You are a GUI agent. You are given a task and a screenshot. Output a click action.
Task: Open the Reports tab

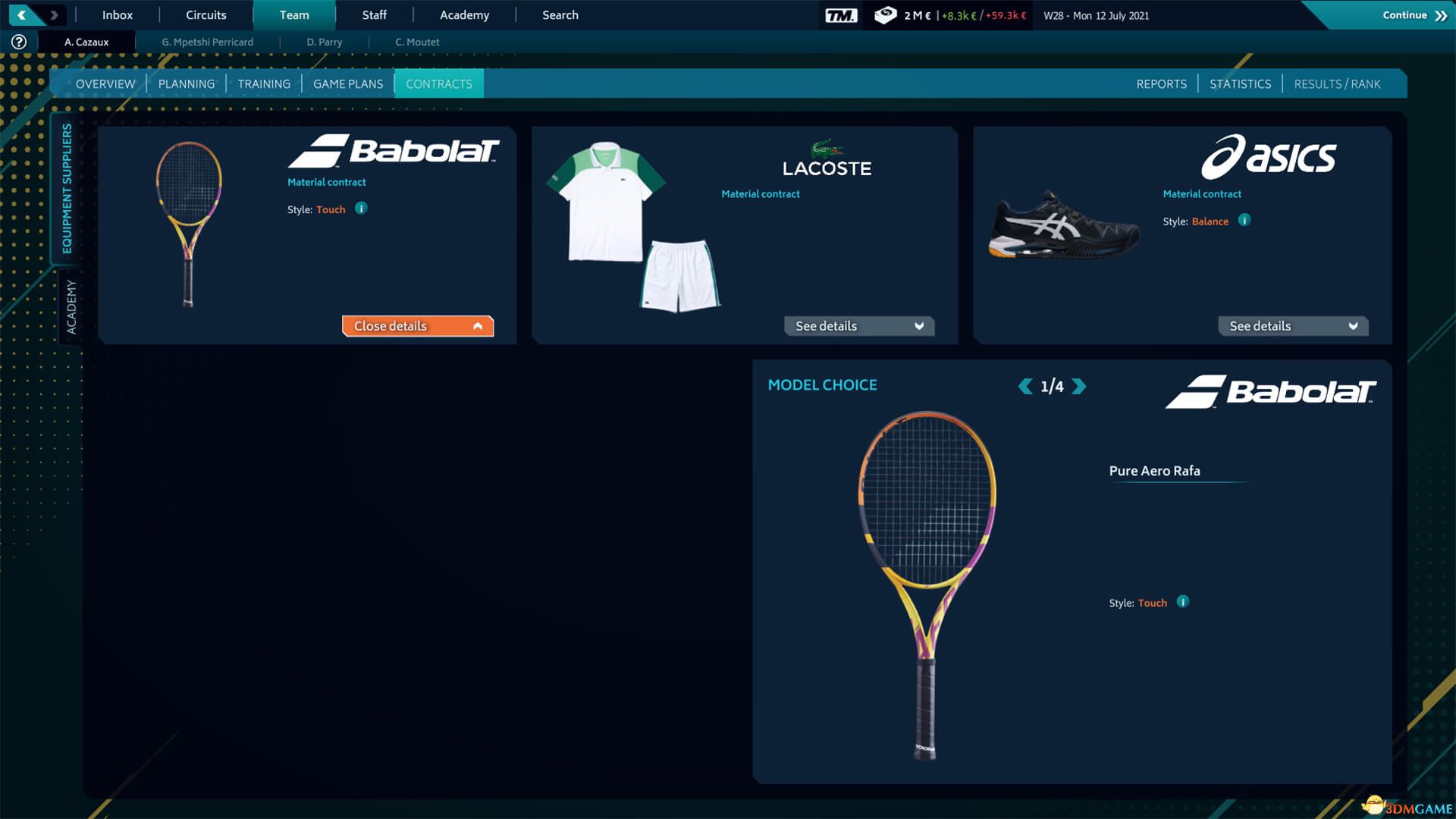coord(1161,83)
